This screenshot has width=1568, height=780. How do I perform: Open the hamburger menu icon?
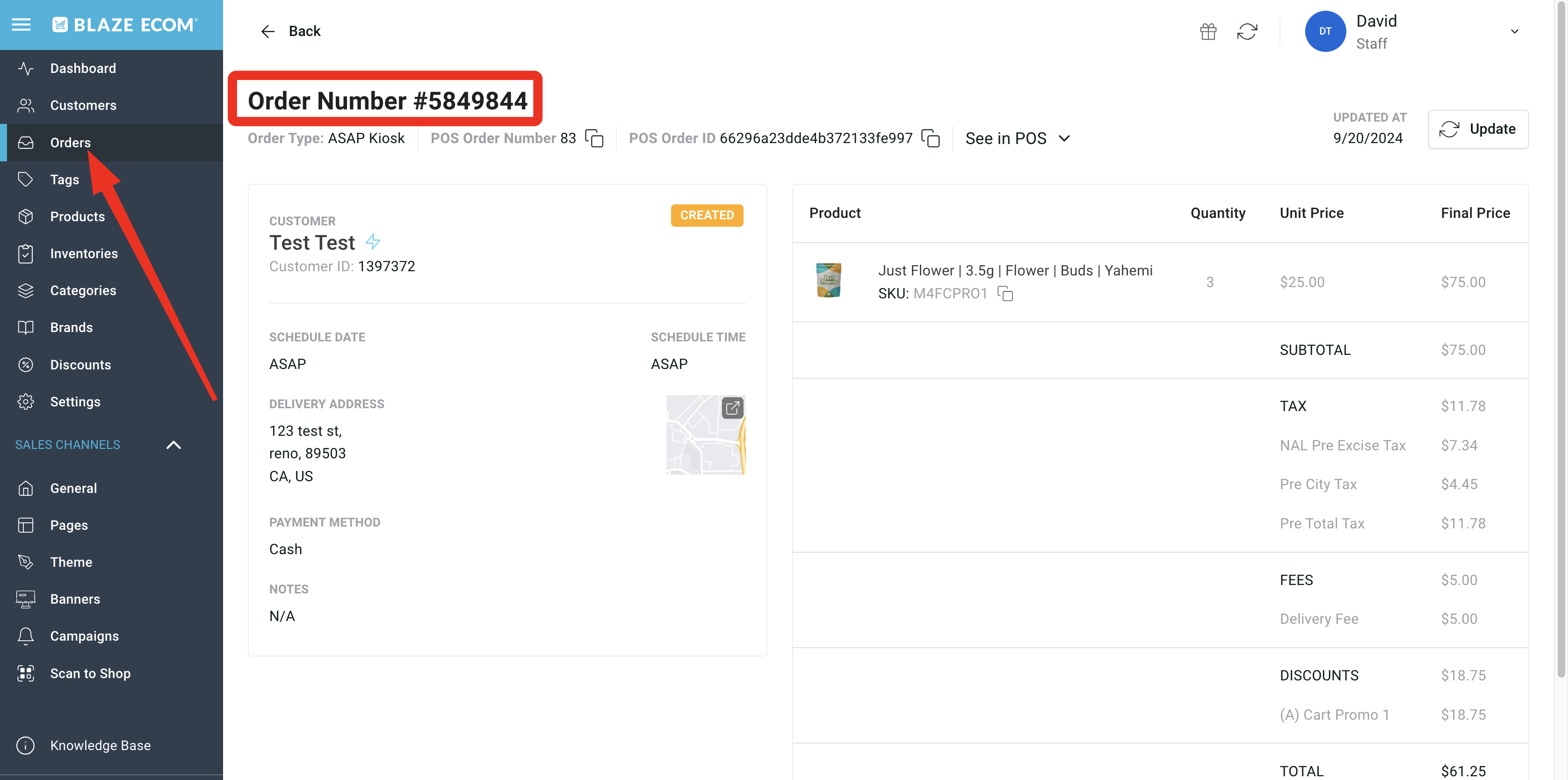click(22, 24)
